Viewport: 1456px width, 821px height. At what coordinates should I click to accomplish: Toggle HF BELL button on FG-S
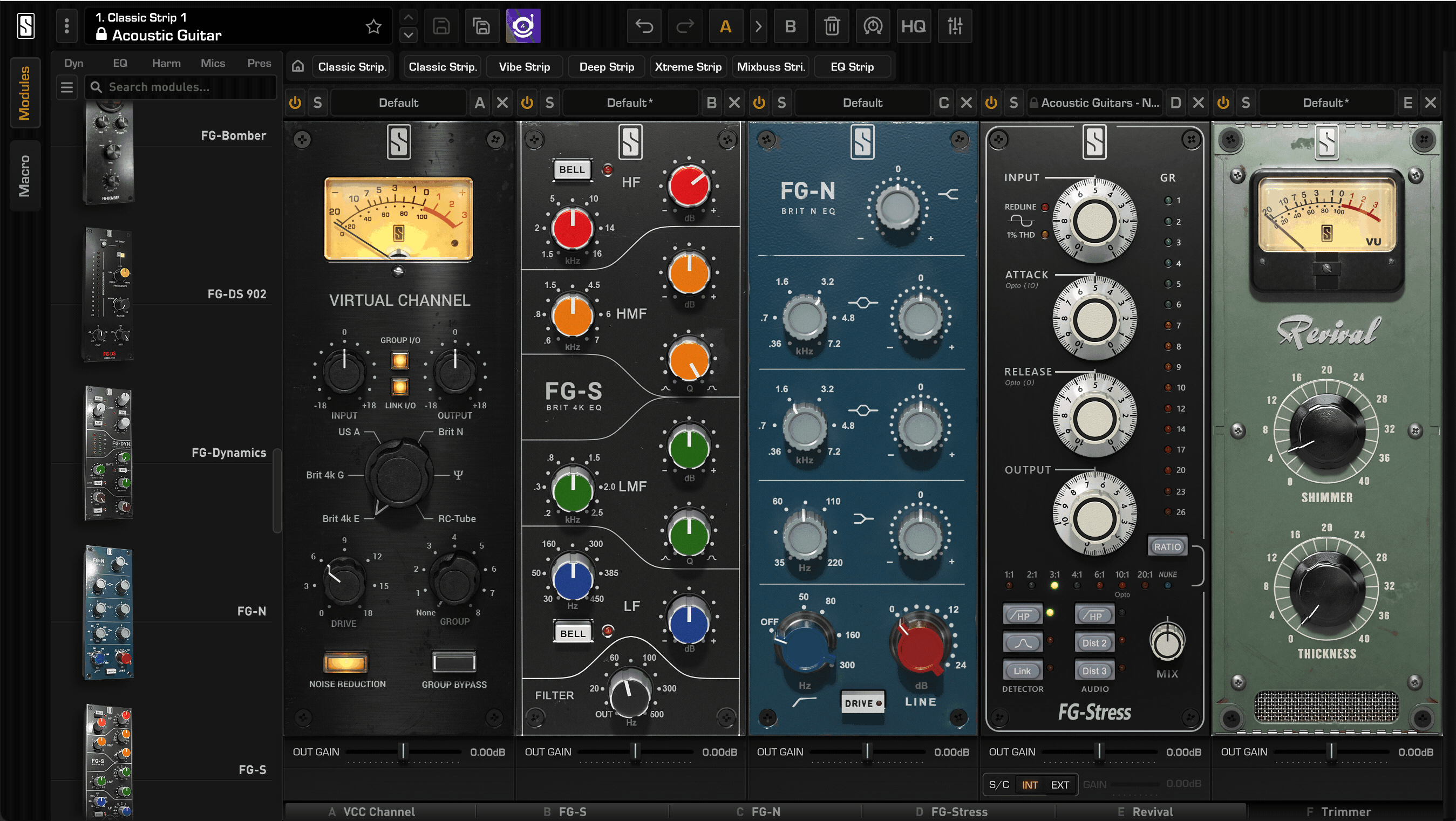tap(572, 169)
